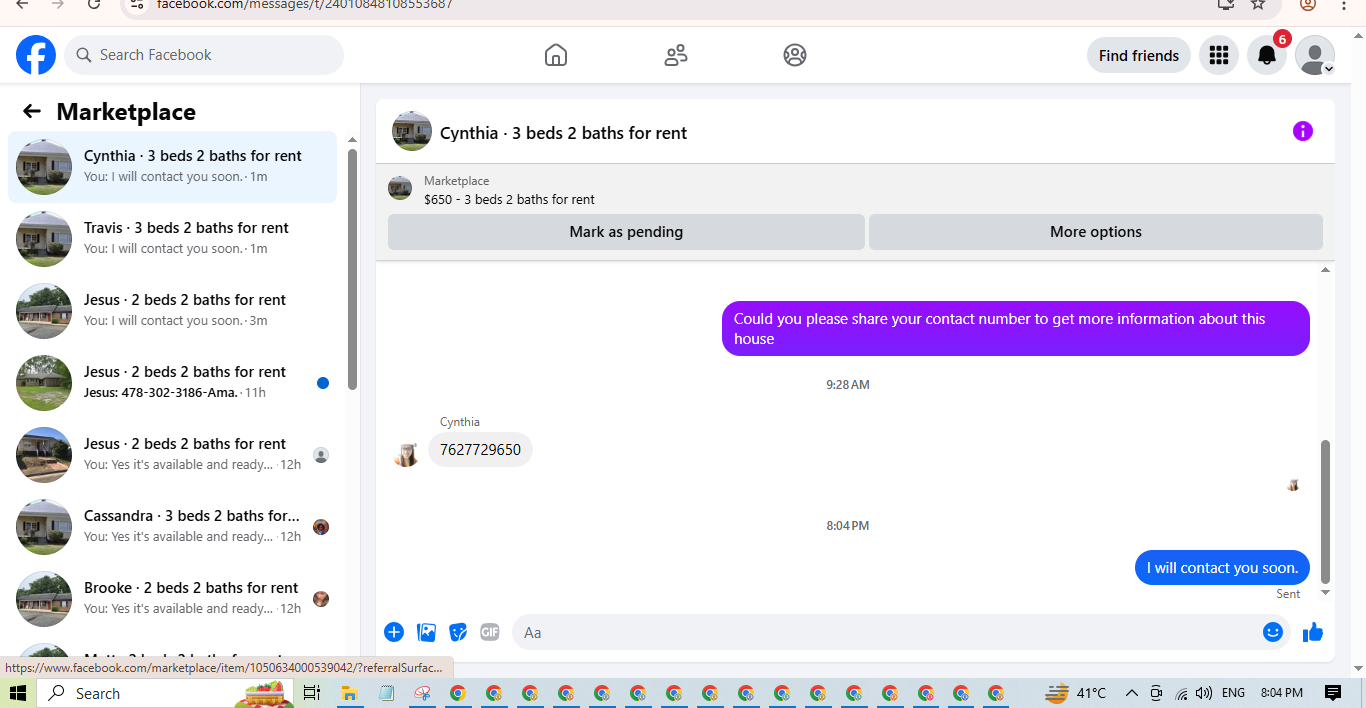
Task: Send a thumbs up like
Action: click(x=1313, y=632)
